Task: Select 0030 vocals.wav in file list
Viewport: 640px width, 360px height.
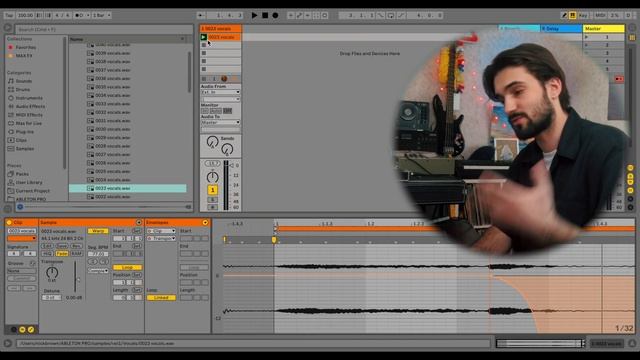Action: (x=113, y=129)
